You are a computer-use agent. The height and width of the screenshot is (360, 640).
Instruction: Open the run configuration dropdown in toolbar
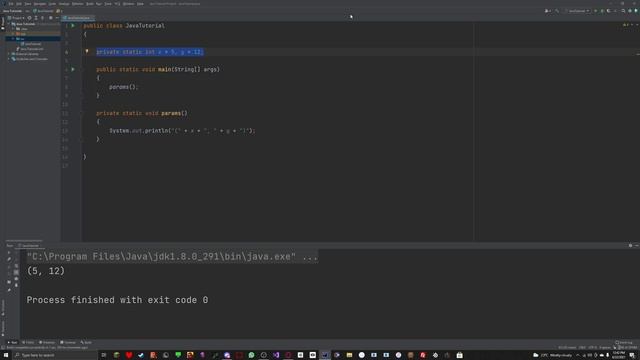[577, 11]
